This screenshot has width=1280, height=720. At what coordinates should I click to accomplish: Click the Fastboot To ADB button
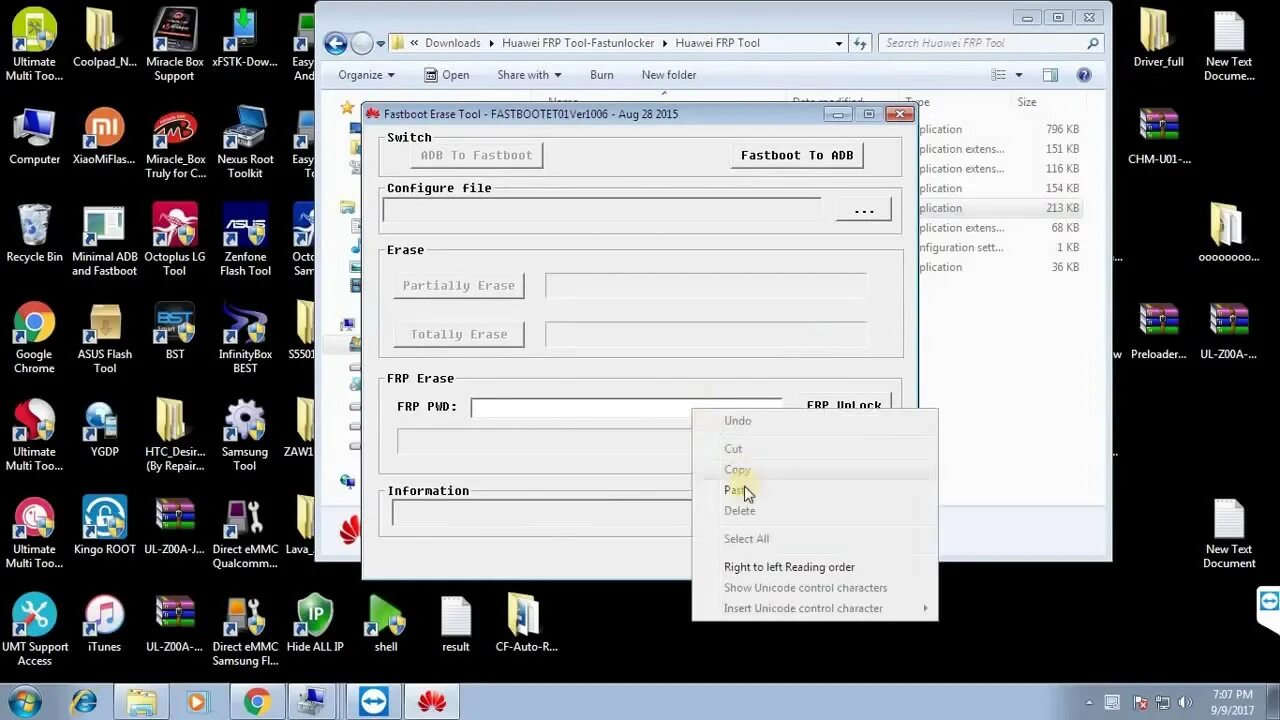coord(797,155)
